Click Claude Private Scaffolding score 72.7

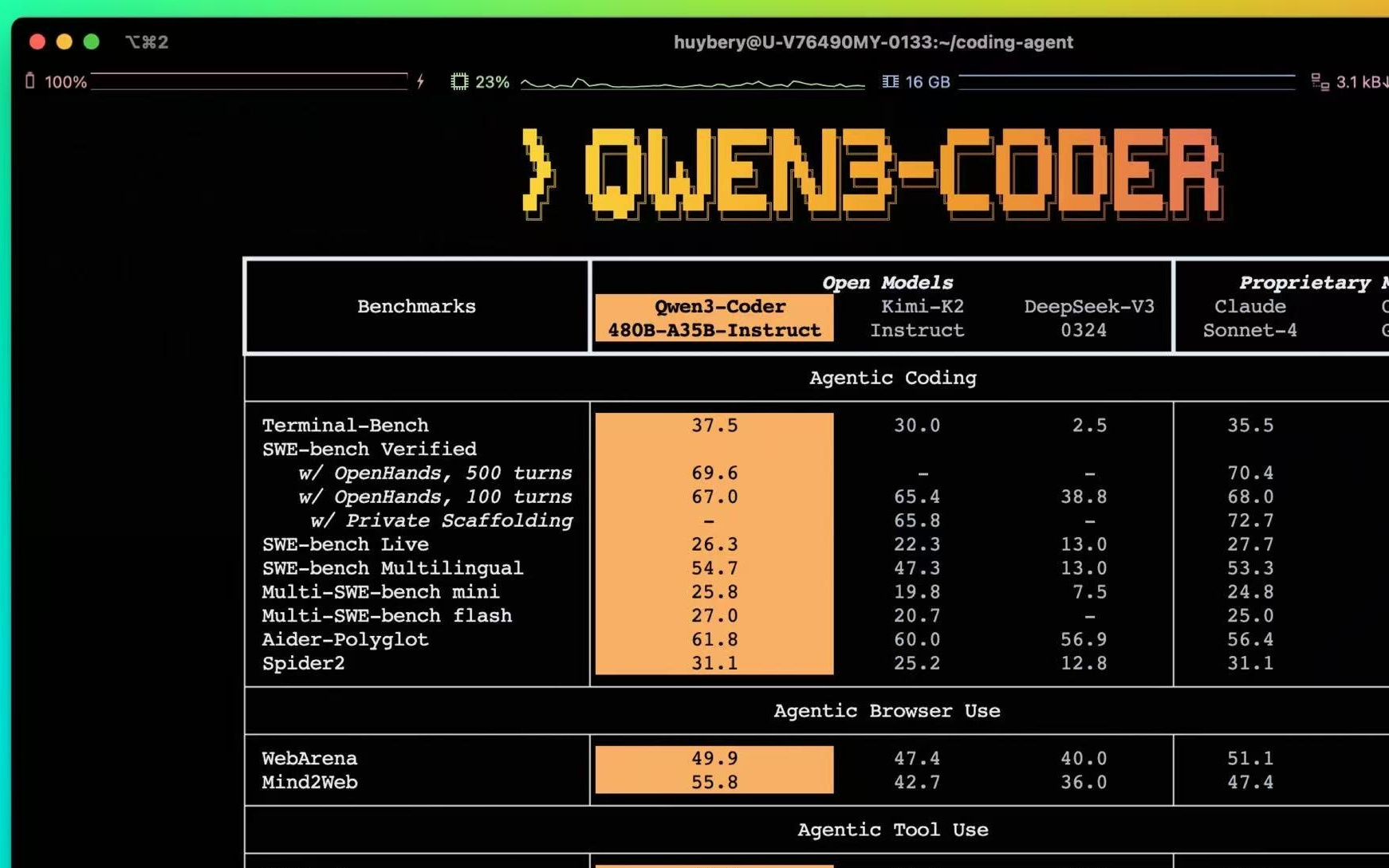click(x=1250, y=520)
